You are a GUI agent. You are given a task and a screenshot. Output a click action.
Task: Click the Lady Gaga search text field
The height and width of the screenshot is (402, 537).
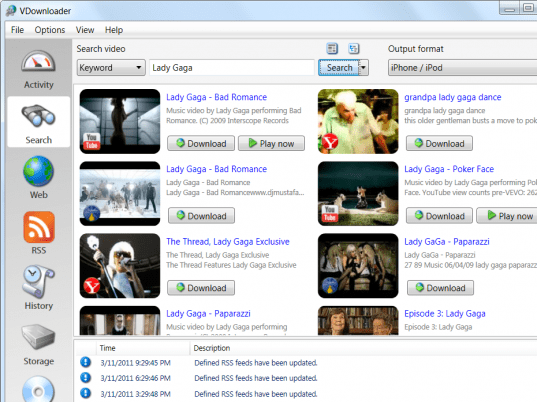tap(232, 67)
